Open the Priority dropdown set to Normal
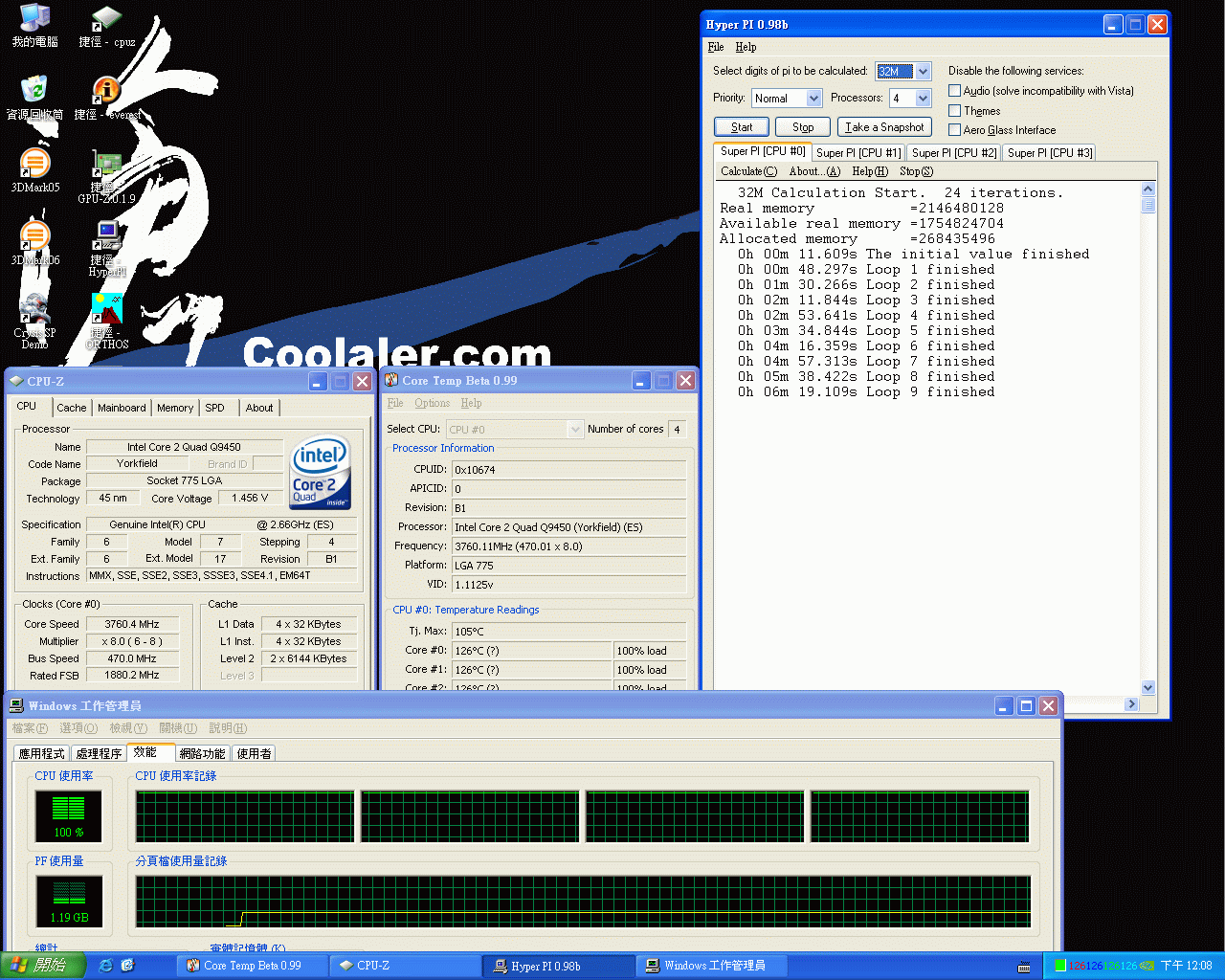 tap(787, 98)
